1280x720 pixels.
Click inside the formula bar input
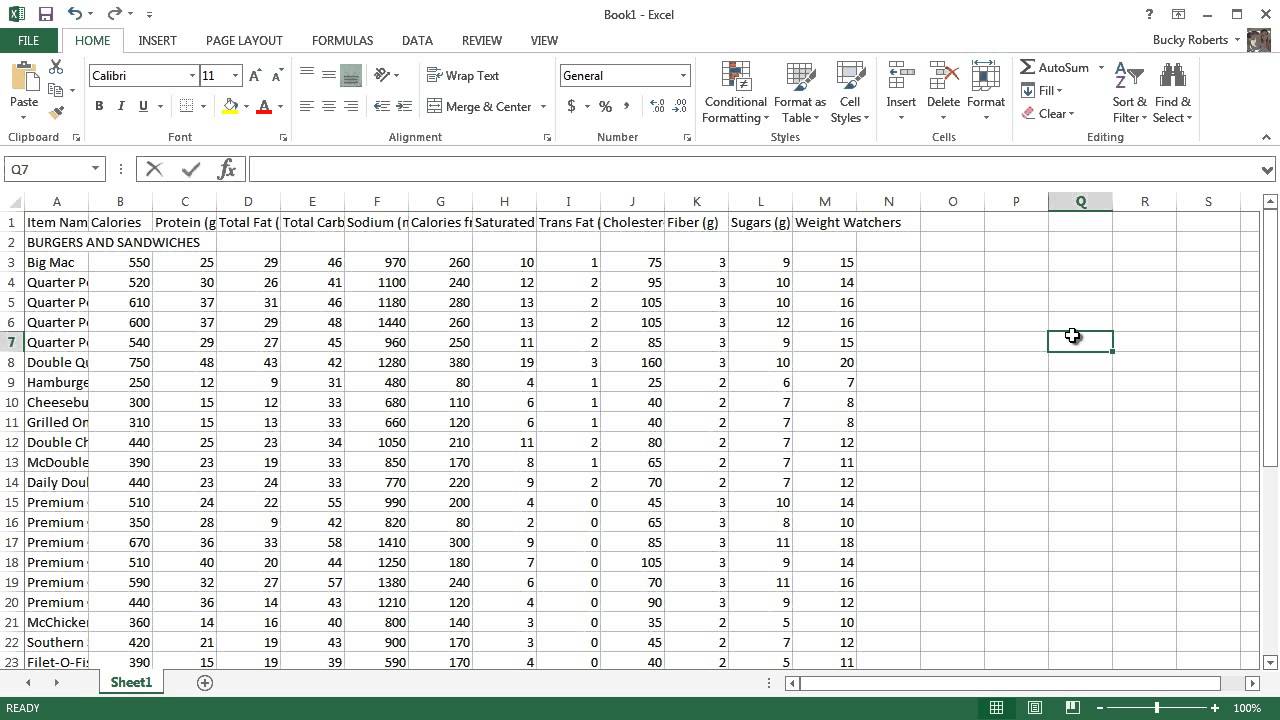(754, 169)
